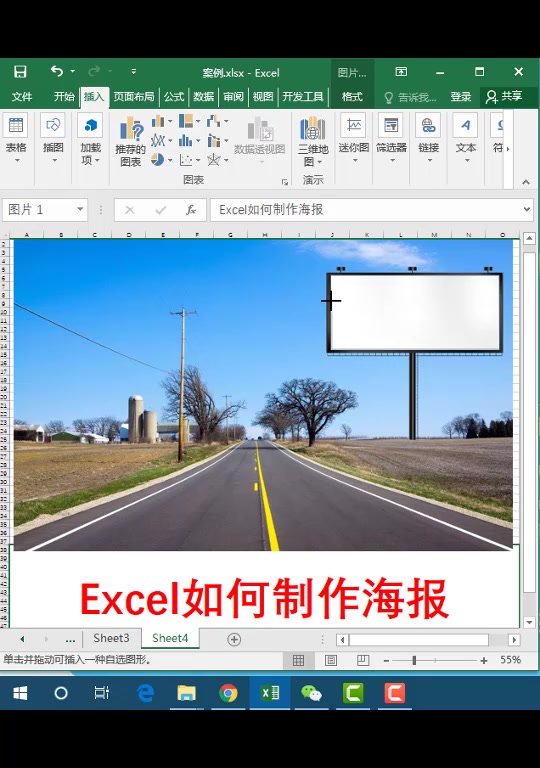Undo the last action
Screen dimensions: 540x768
point(57,72)
